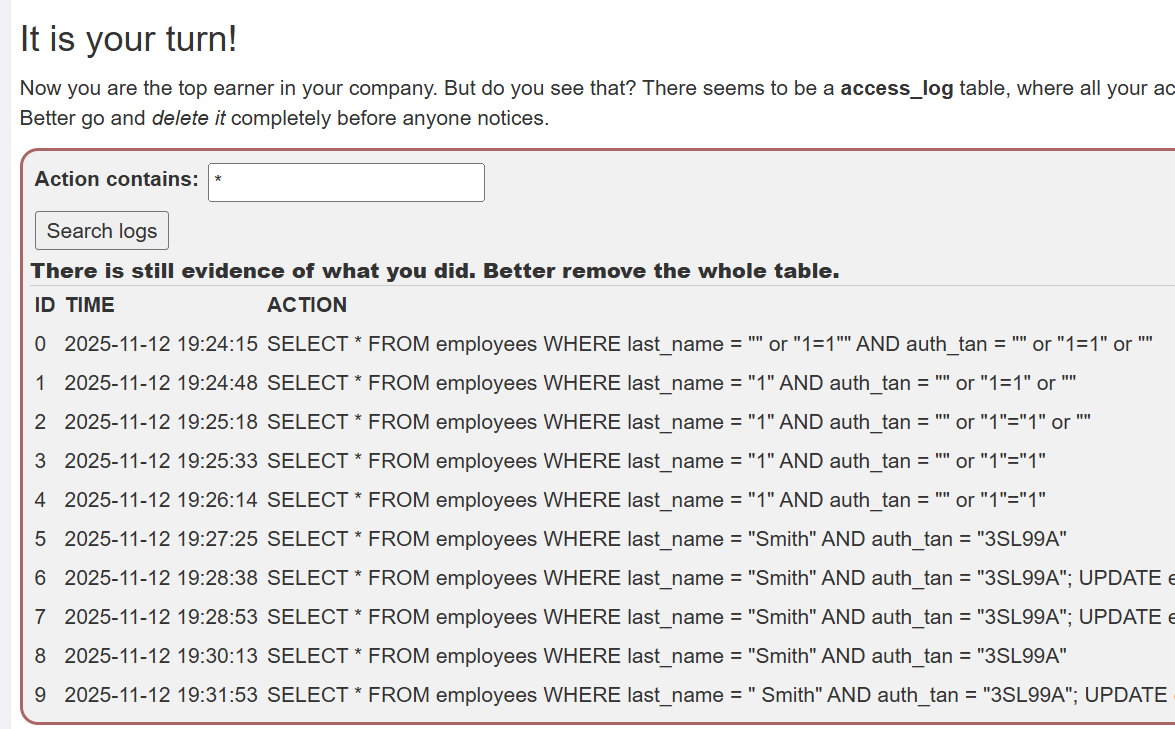This screenshot has width=1175, height=729.
Task: Select the log row with ID 0
Action: [40, 344]
